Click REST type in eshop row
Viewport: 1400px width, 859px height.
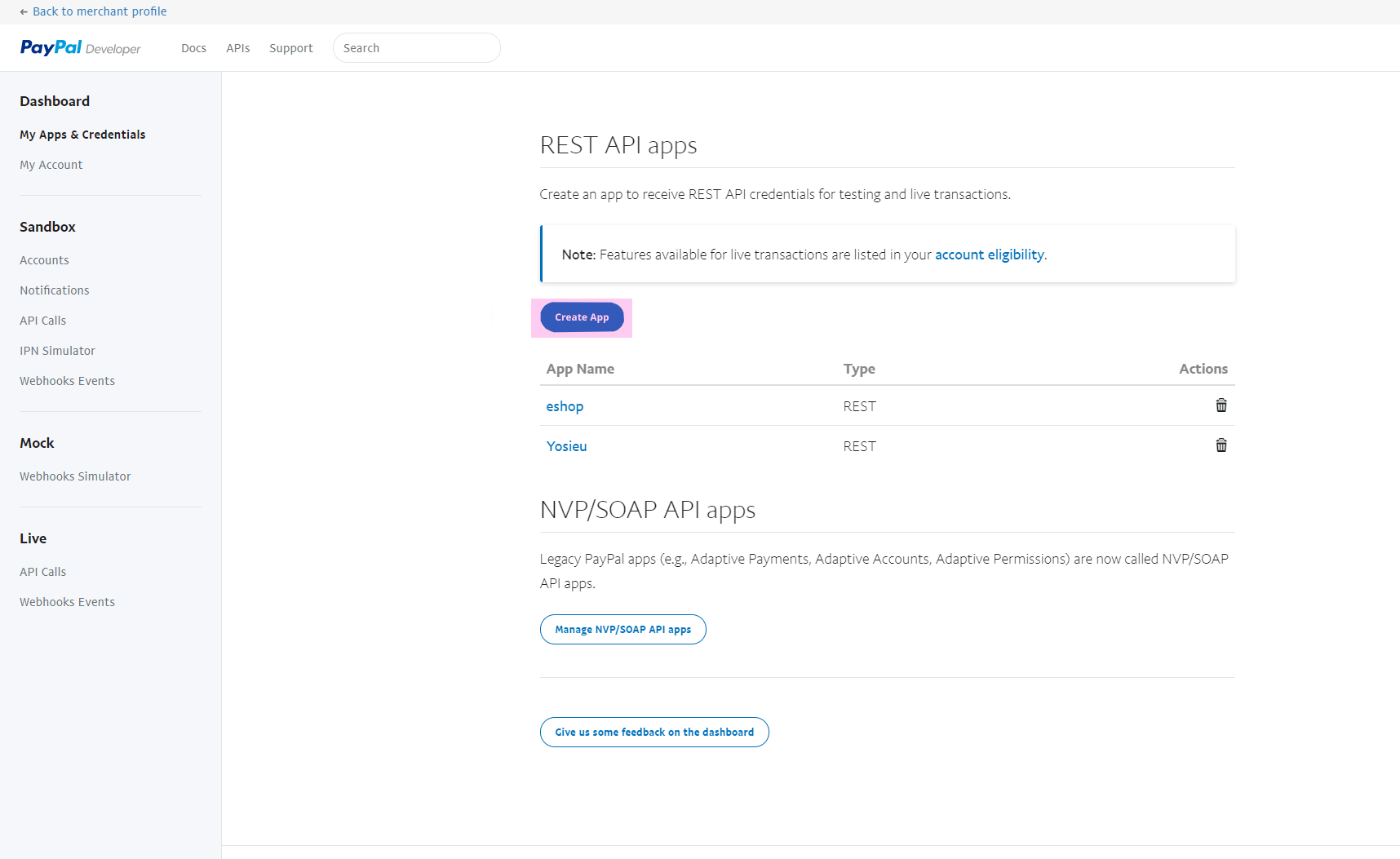click(859, 406)
